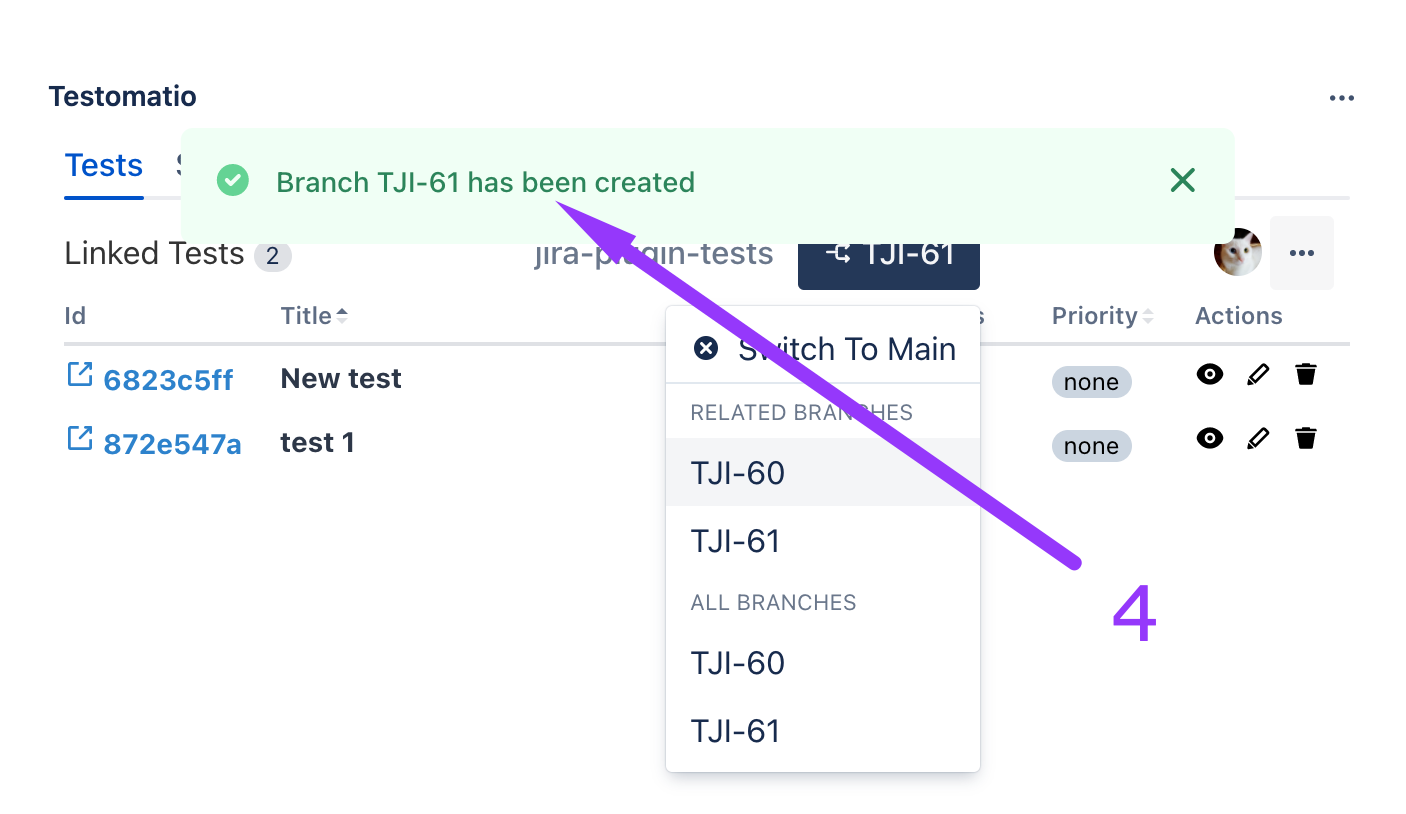Click the user avatar picture
Screen dimensions: 1406x814
(x=1237, y=253)
